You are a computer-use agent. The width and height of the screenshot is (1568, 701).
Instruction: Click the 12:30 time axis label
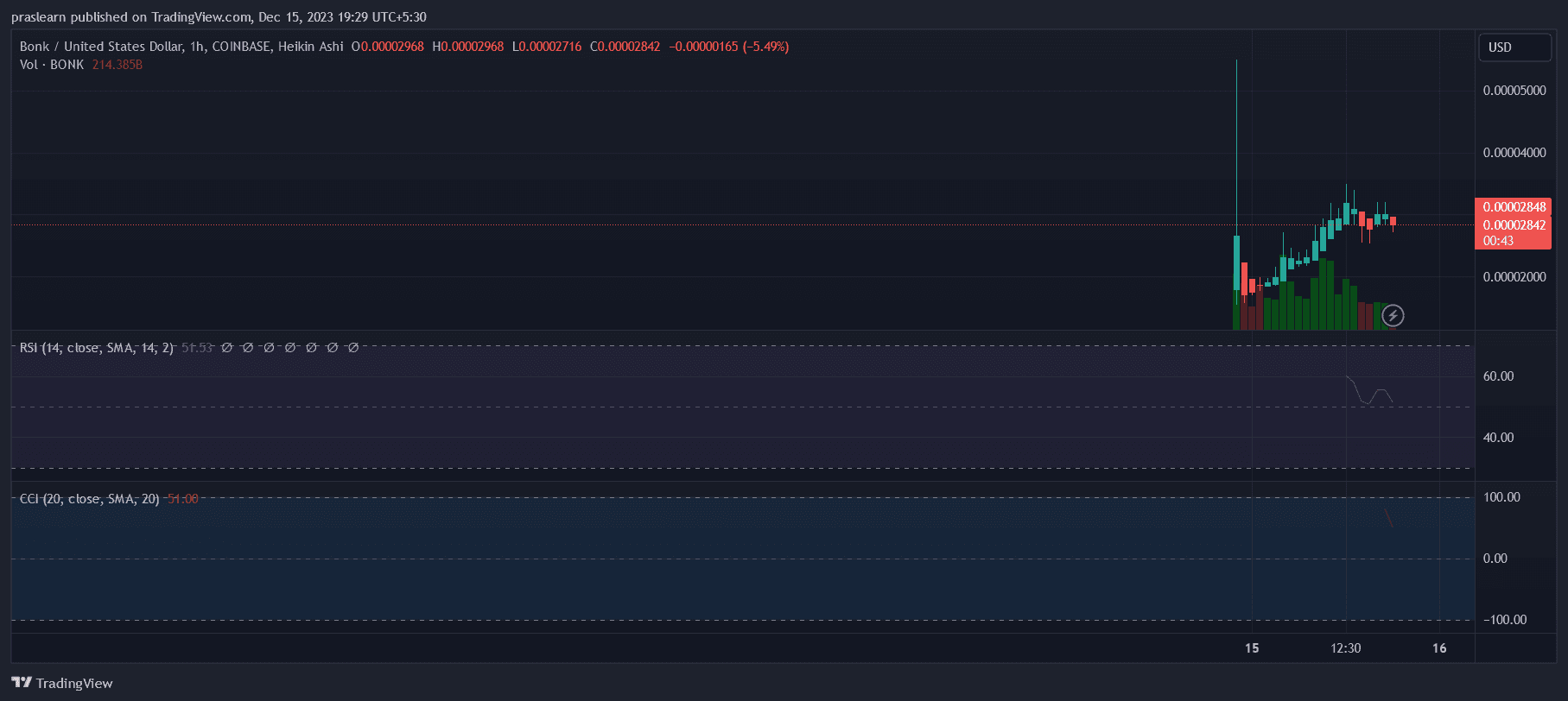click(x=1345, y=648)
